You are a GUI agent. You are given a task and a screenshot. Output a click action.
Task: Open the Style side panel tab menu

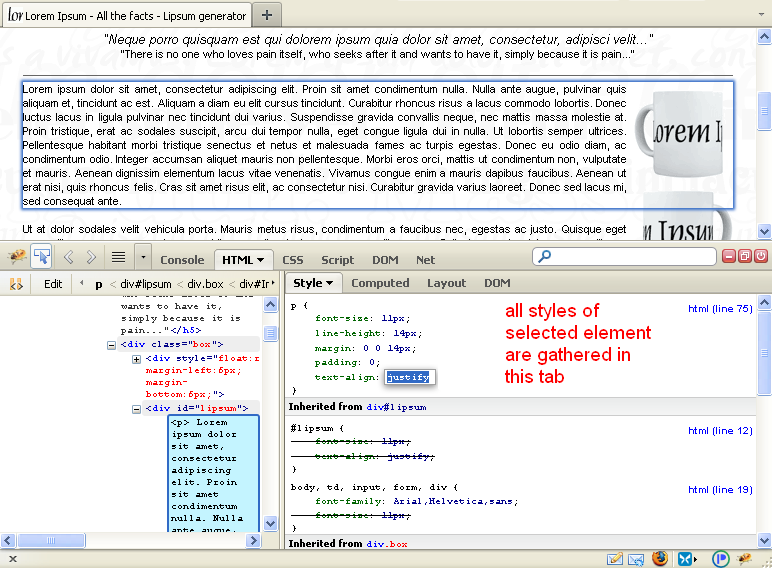pyautogui.click(x=313, y=283)
